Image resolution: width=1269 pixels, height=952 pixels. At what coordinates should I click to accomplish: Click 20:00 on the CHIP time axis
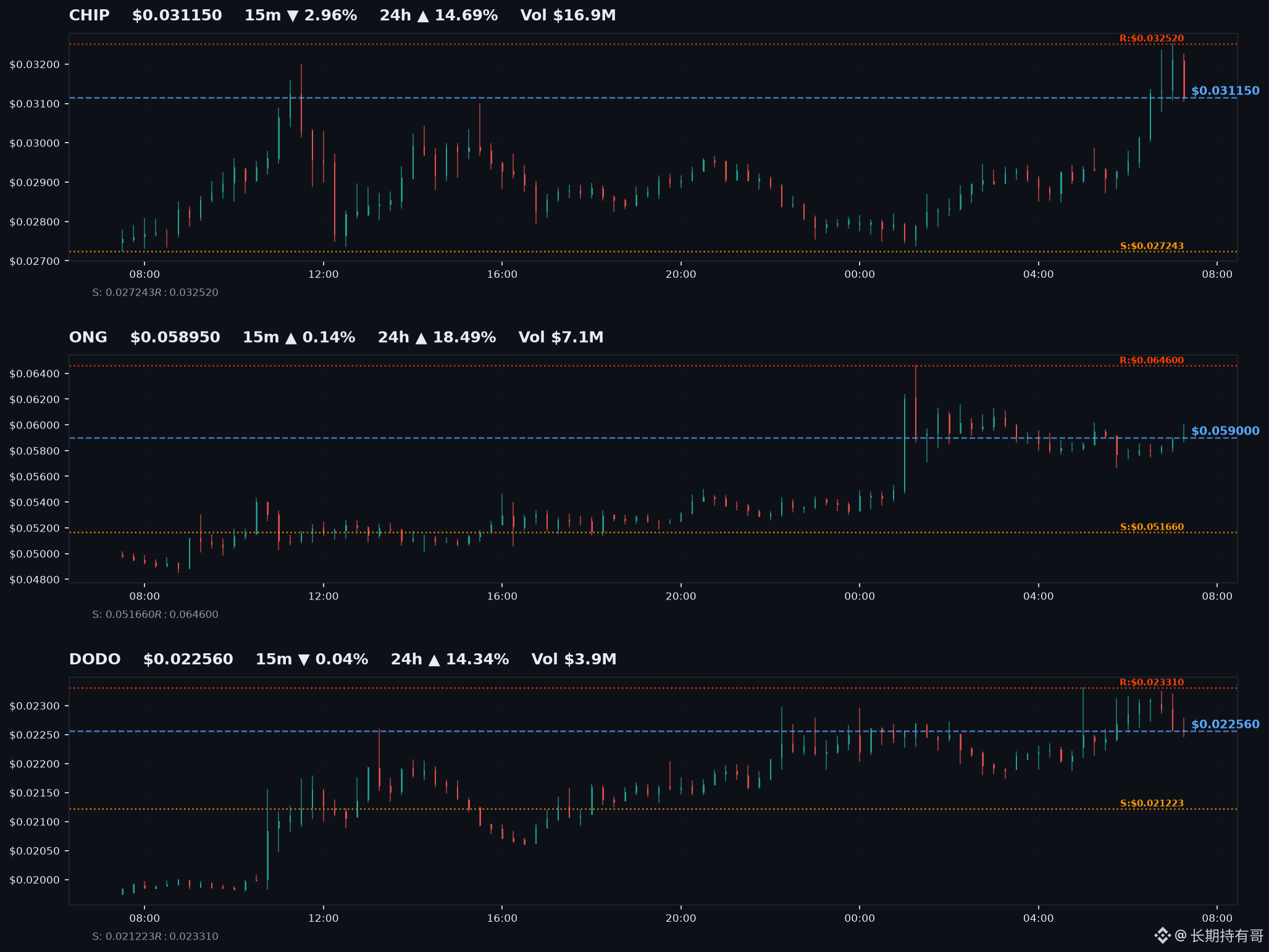(681, 274)
